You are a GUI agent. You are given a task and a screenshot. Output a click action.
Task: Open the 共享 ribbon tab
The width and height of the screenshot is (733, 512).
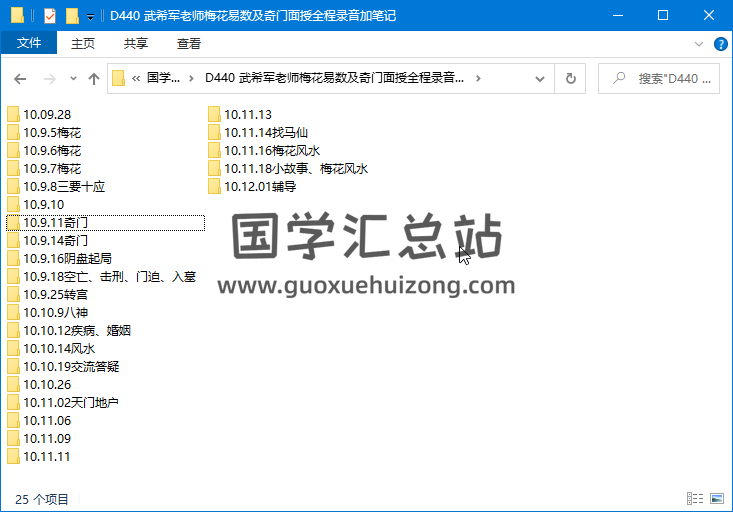tap(136, 43)
